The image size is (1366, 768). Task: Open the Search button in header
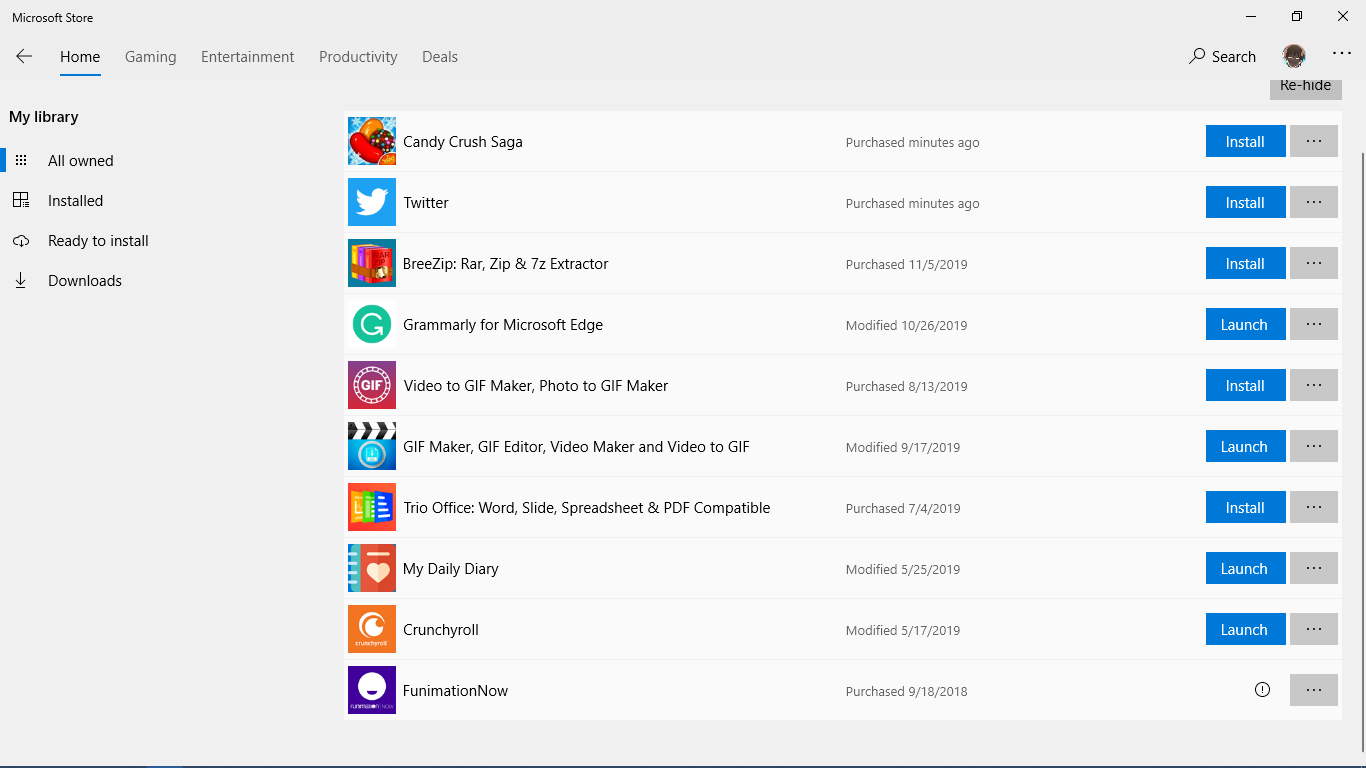click(1222, 57)
